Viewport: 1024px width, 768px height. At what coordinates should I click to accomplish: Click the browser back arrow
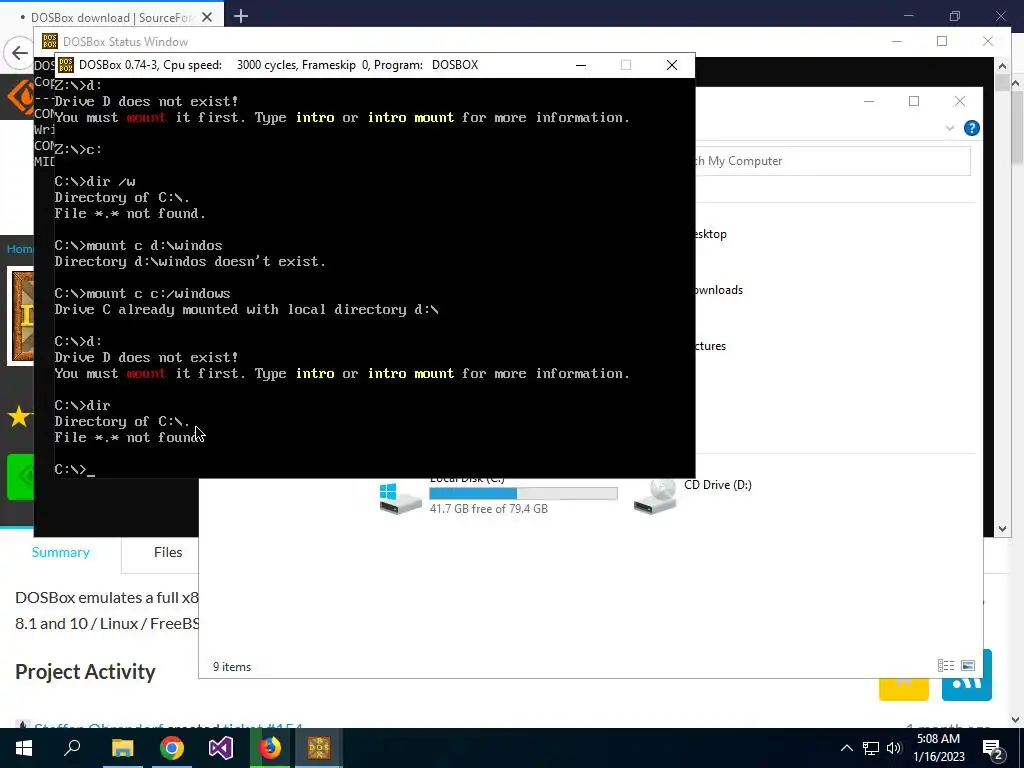pyautogui.click(x=20, y=53)
